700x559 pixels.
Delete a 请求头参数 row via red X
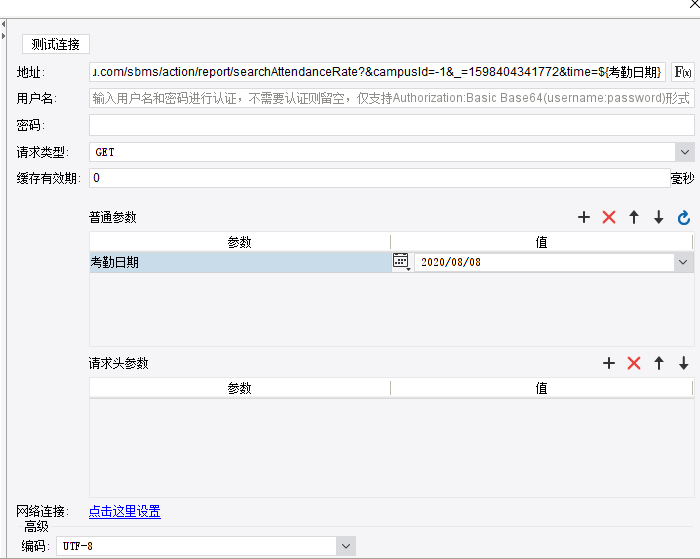[634, 363]
